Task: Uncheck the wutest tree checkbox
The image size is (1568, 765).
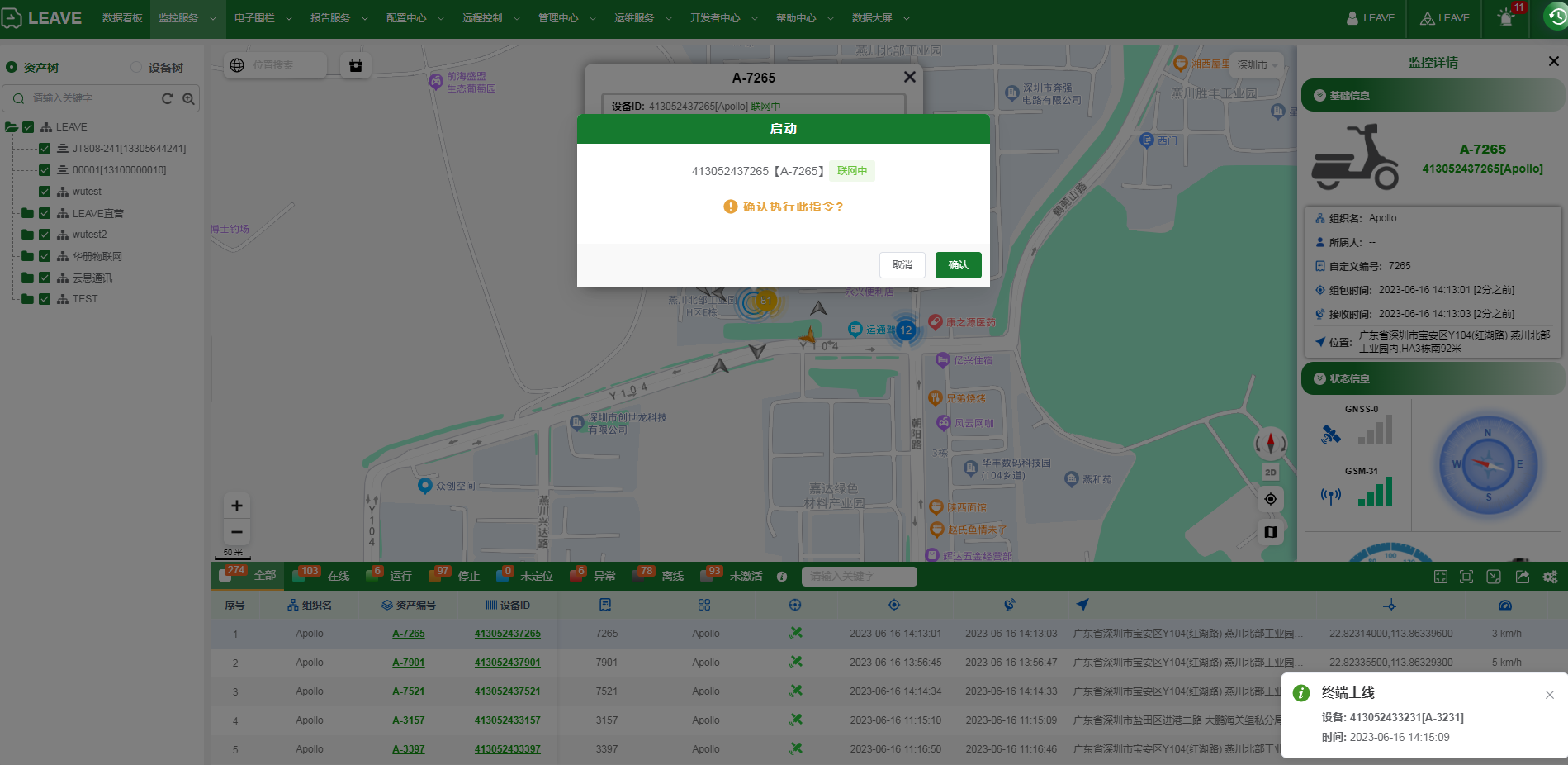Action: (45, 192)
